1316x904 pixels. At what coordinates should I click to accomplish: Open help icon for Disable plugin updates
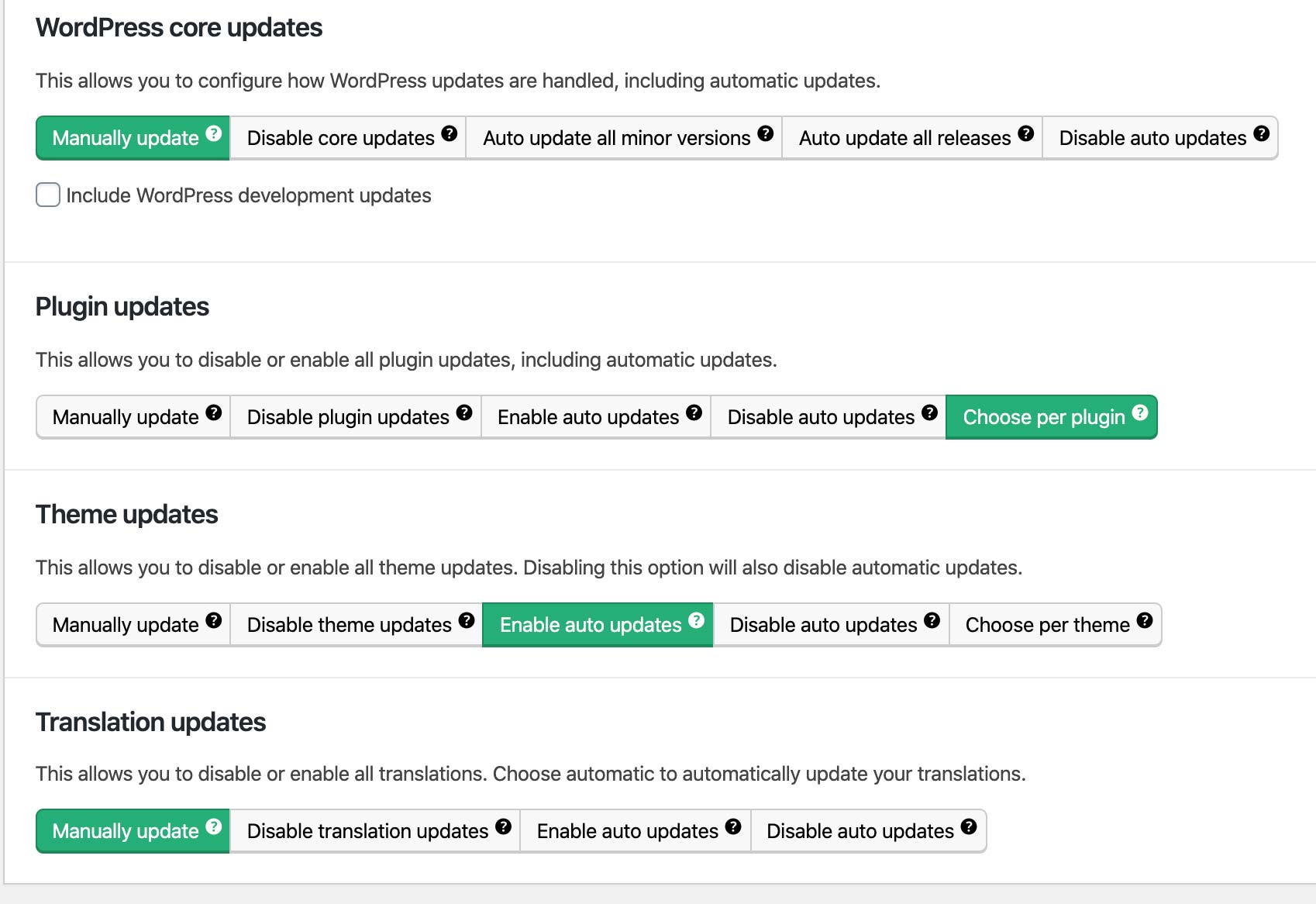[464, 412]
